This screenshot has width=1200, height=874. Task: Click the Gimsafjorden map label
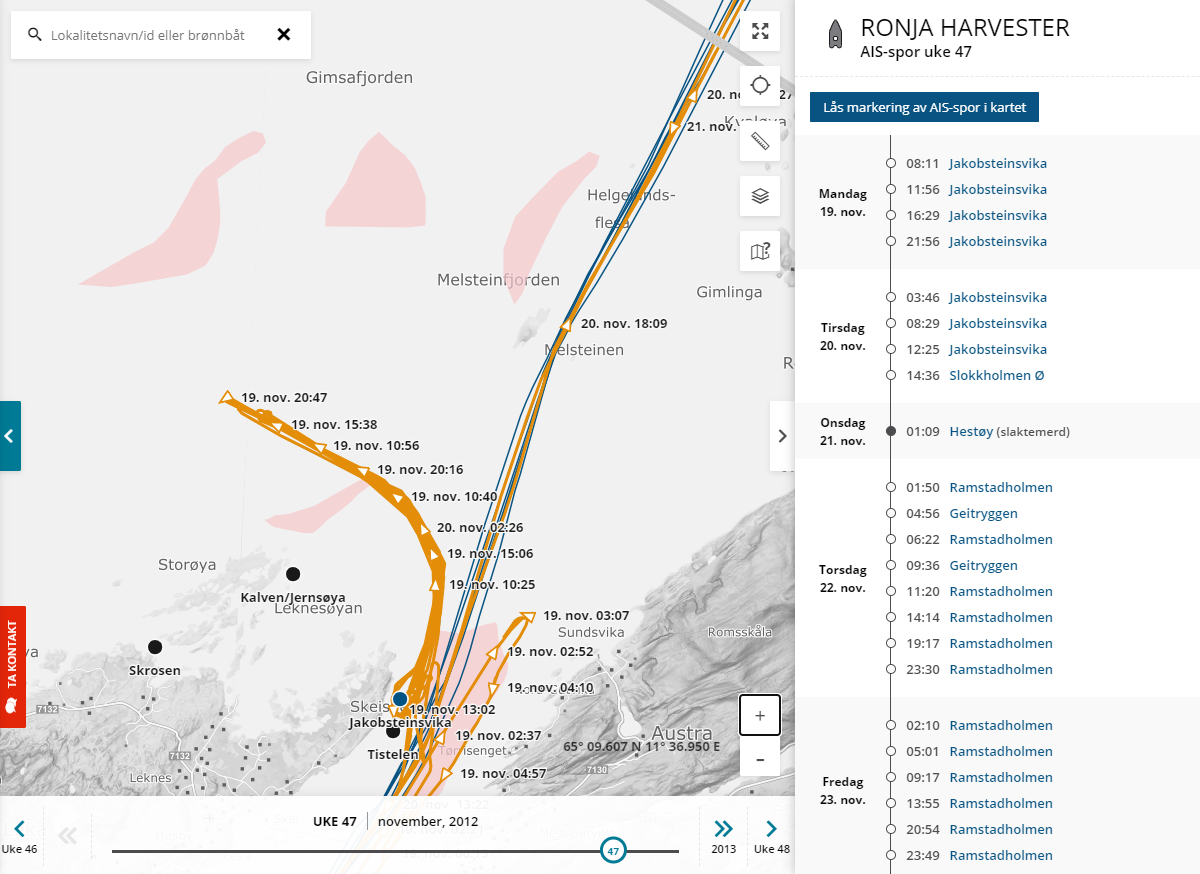pos(359,77)
